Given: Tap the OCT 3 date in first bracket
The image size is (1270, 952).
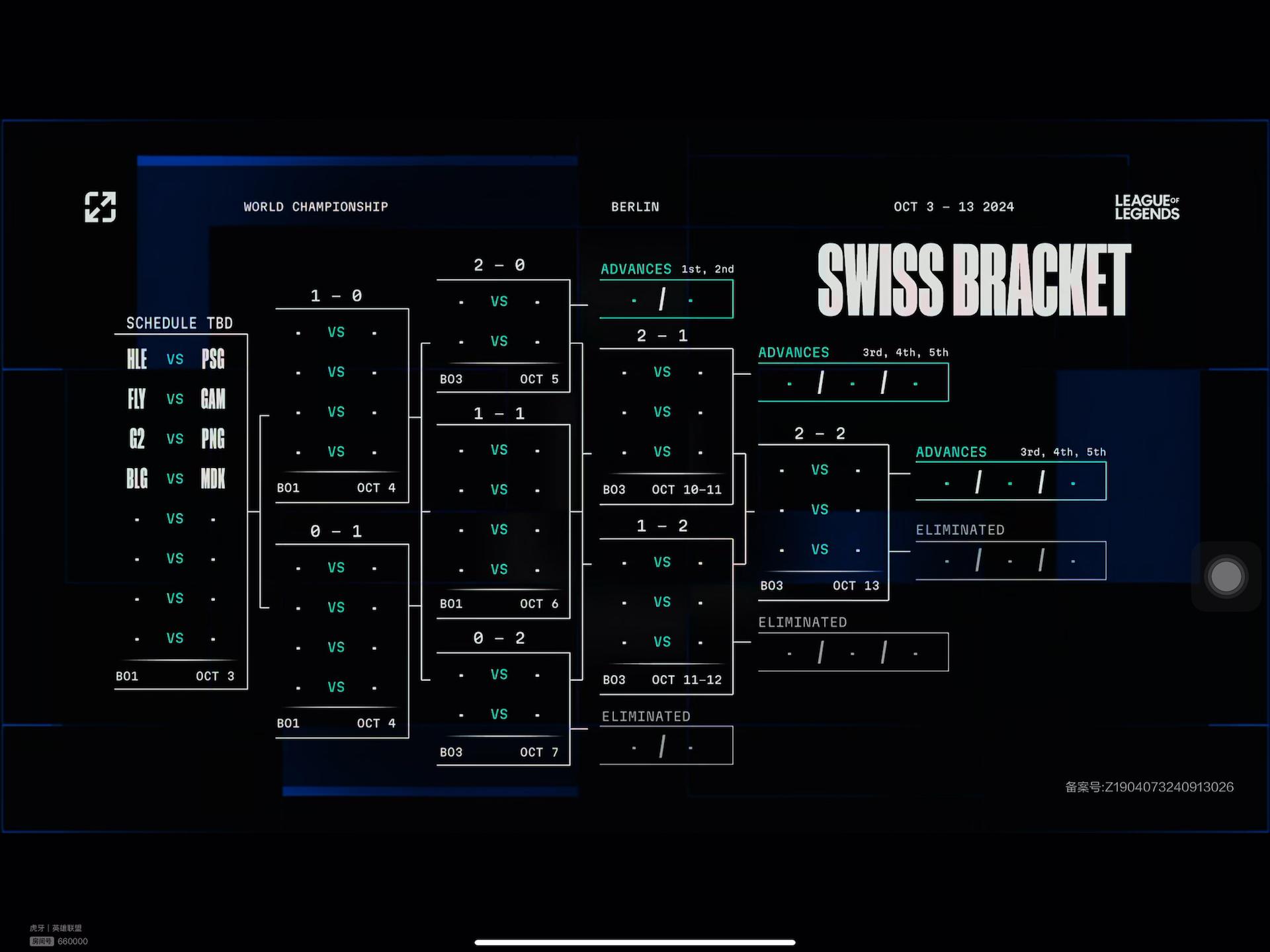Looking at the screenshot, I should 215,676.
